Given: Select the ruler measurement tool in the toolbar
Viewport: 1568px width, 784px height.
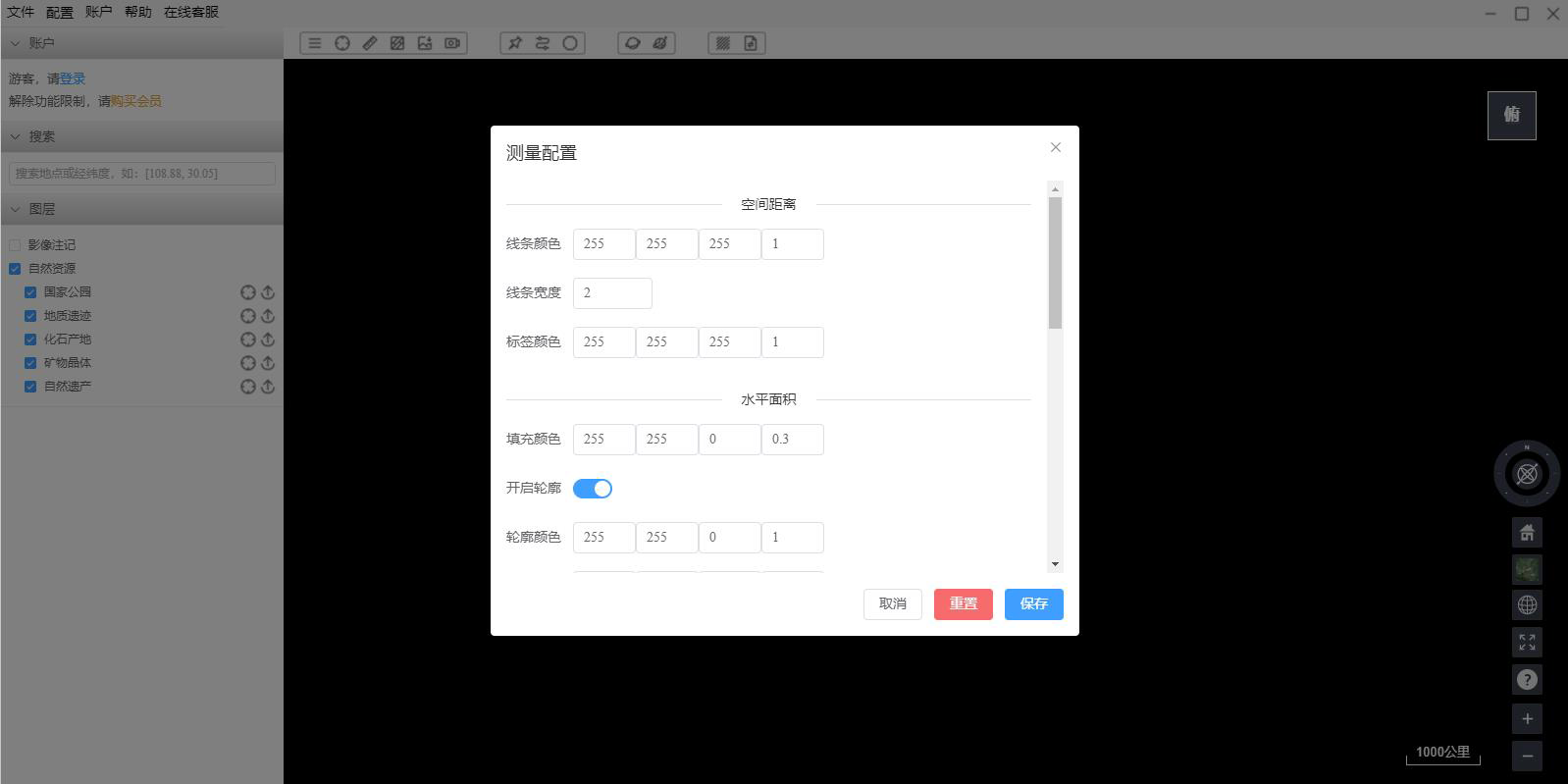Looking at the screenshot, I should coord(370,43).
